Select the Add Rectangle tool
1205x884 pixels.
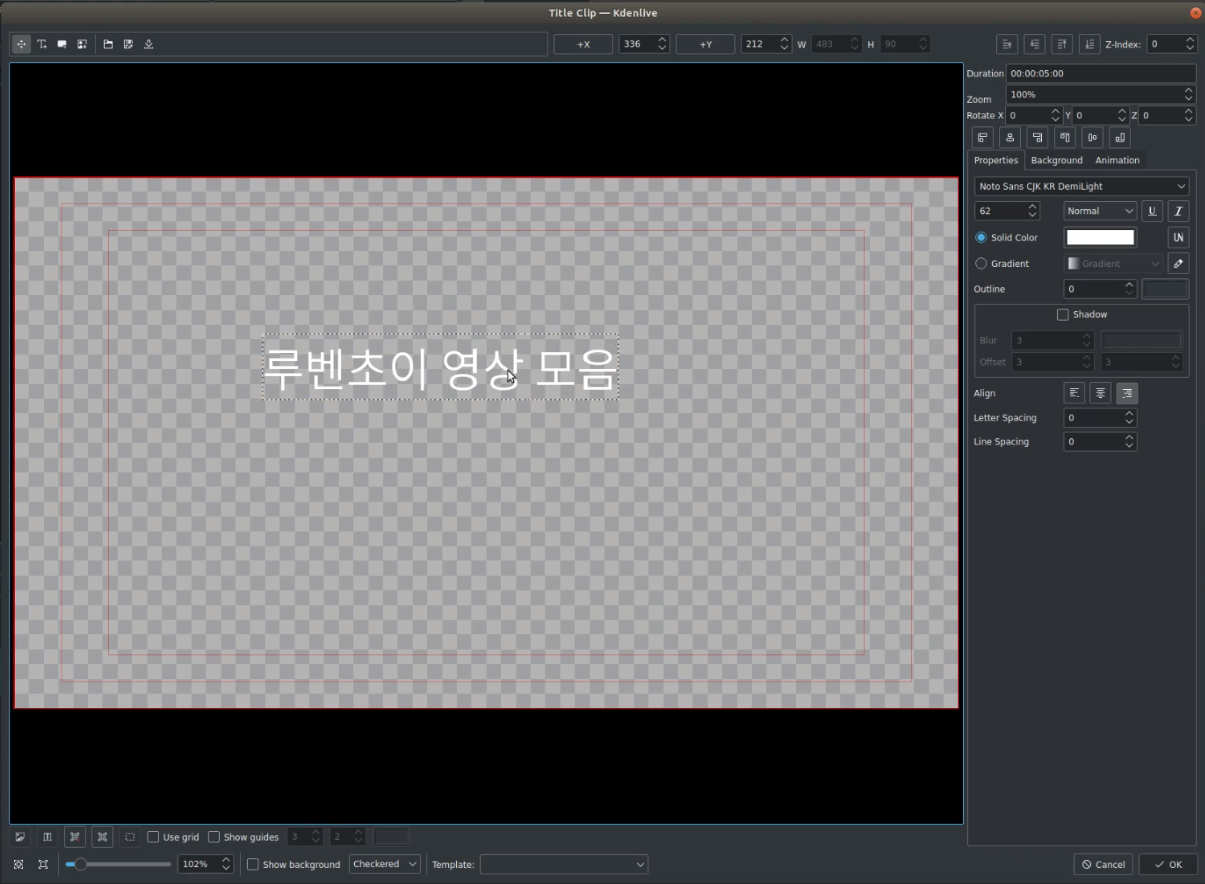62,44
